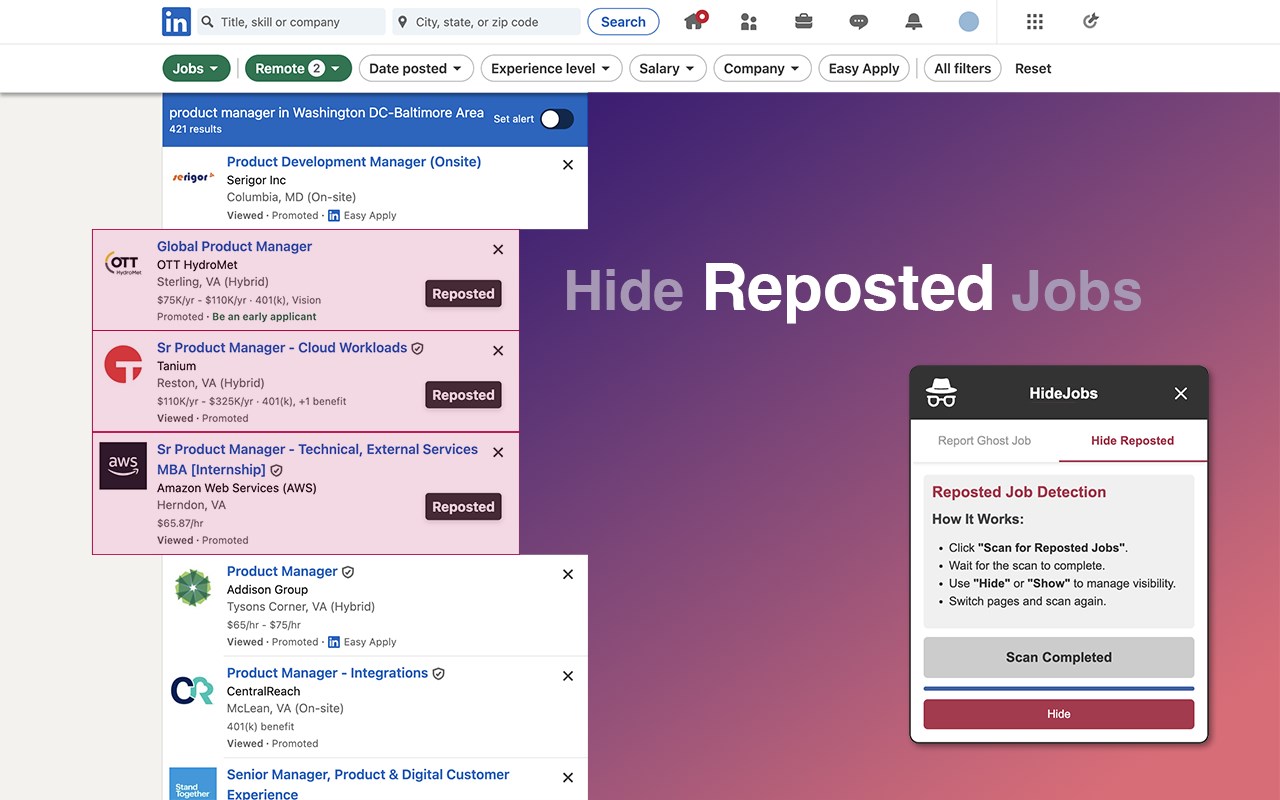
Task: Click the red Hide button
Action: (1059, 714)
